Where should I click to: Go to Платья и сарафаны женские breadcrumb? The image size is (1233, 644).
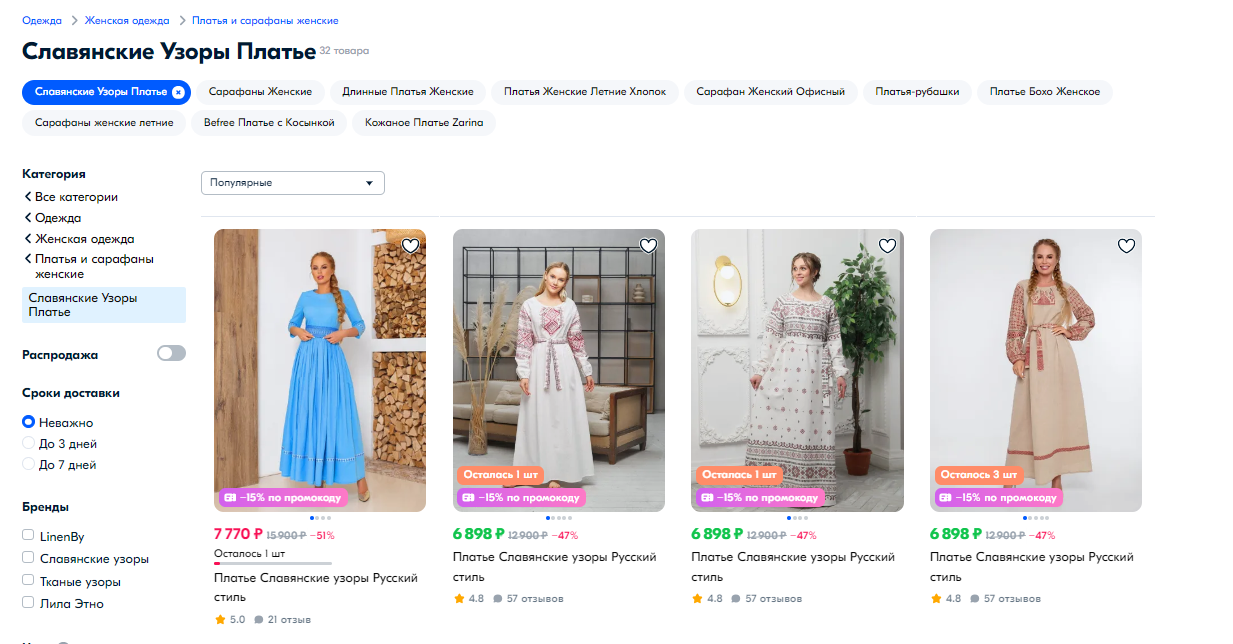click(265, 20)
